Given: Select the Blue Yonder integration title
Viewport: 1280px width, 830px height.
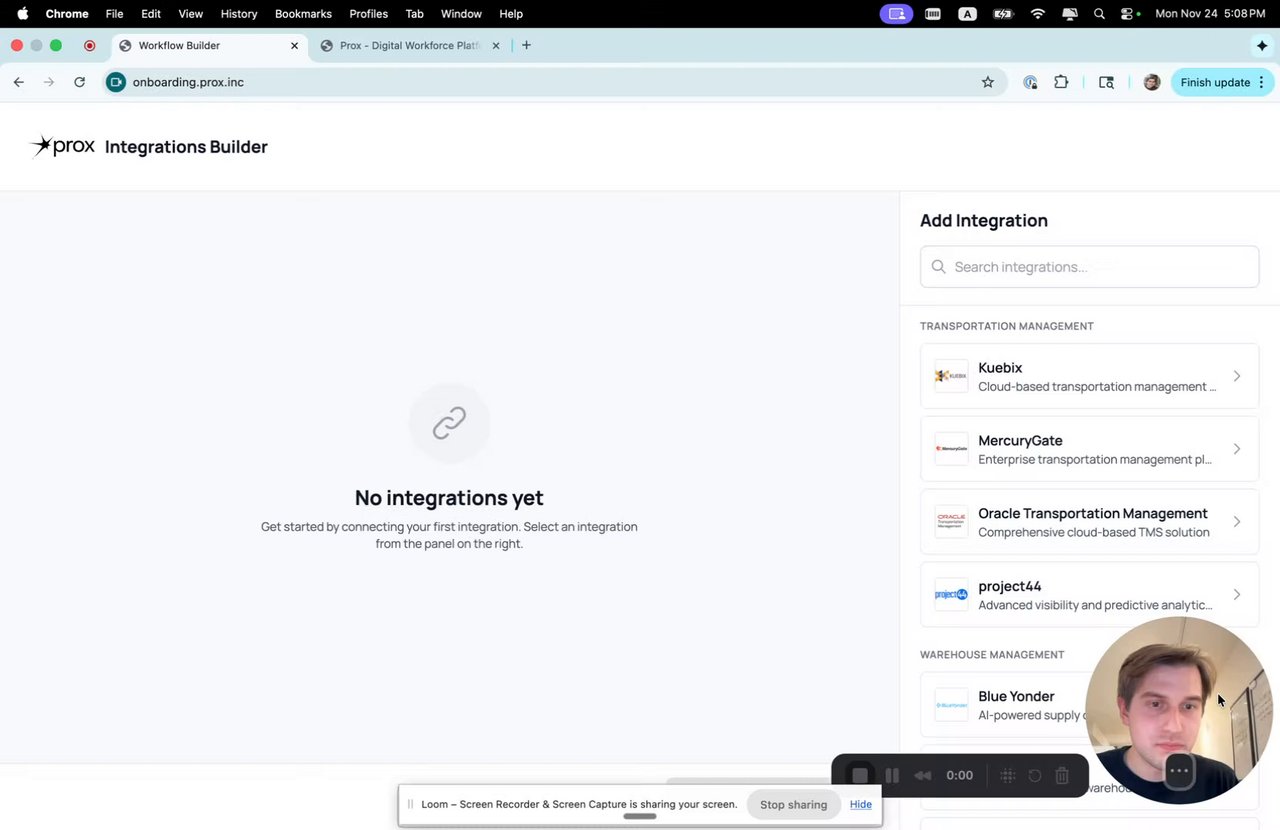Looking at the screenshot, I should tap(1016, 696).
